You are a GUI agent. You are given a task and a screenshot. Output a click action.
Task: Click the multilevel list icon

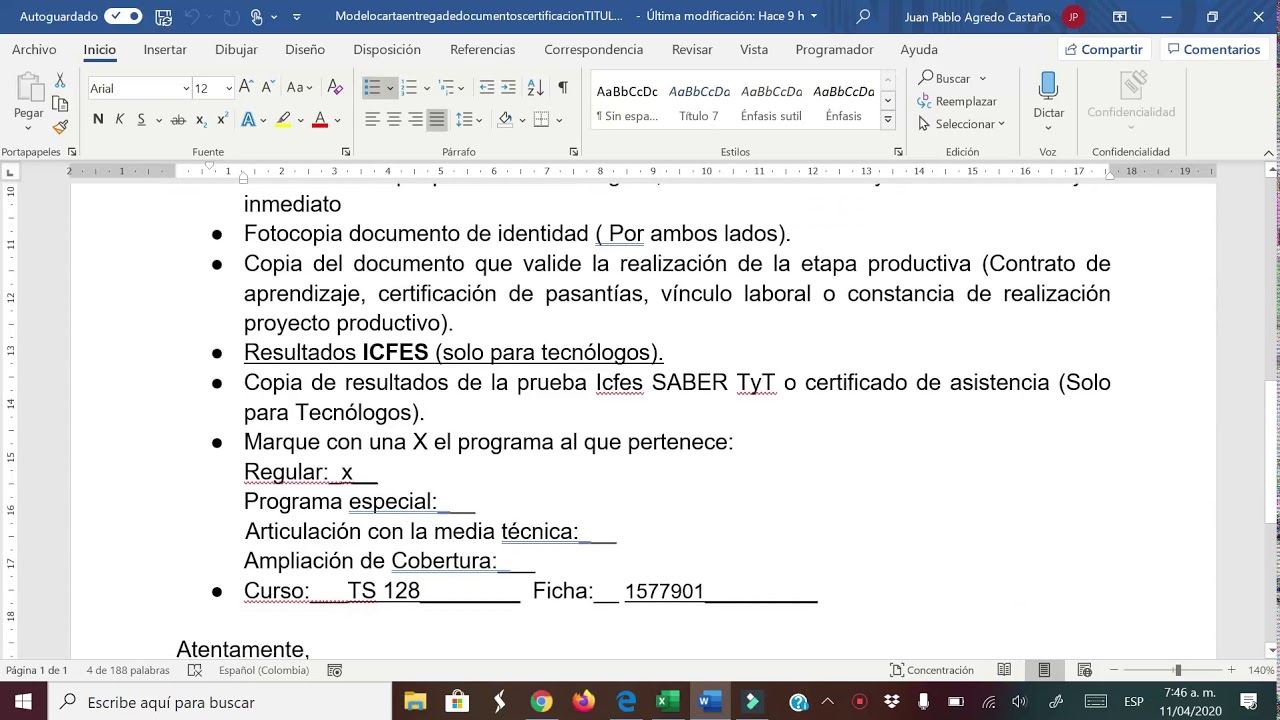point(446,88)
